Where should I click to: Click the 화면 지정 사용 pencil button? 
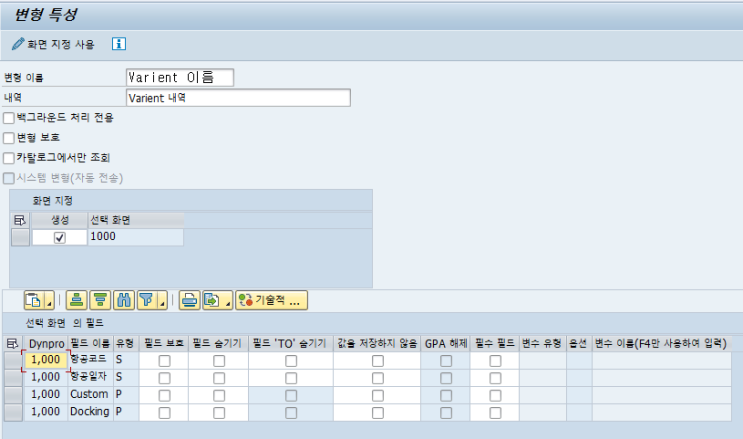(53, 44)
